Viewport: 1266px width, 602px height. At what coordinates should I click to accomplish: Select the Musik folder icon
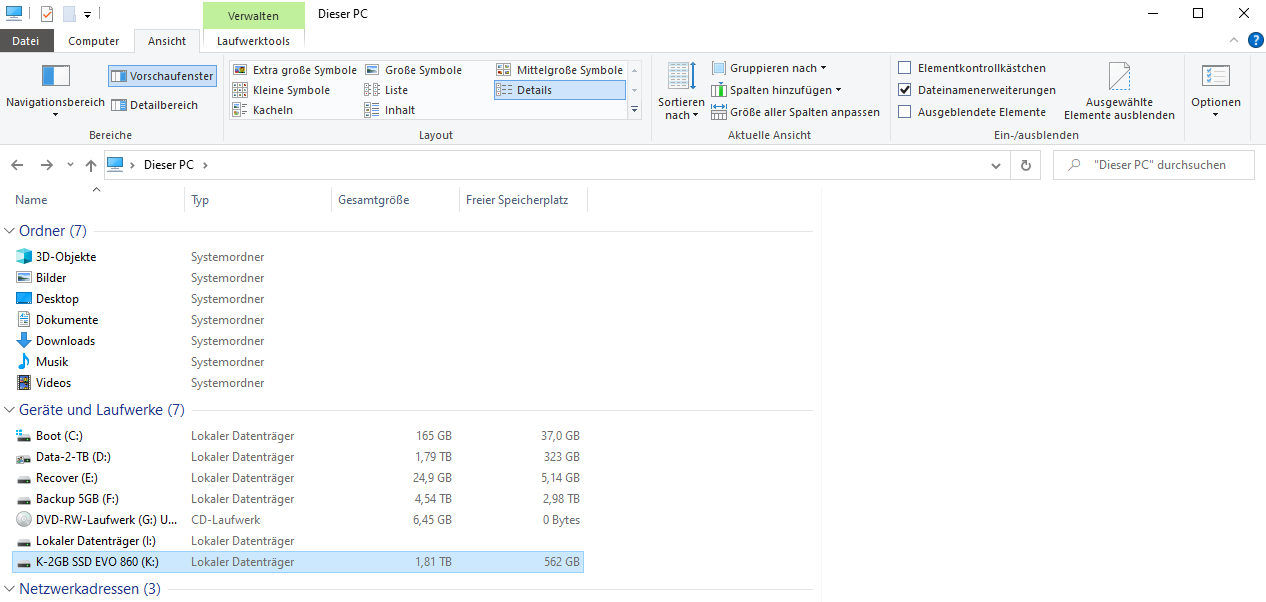click(24, 362)
